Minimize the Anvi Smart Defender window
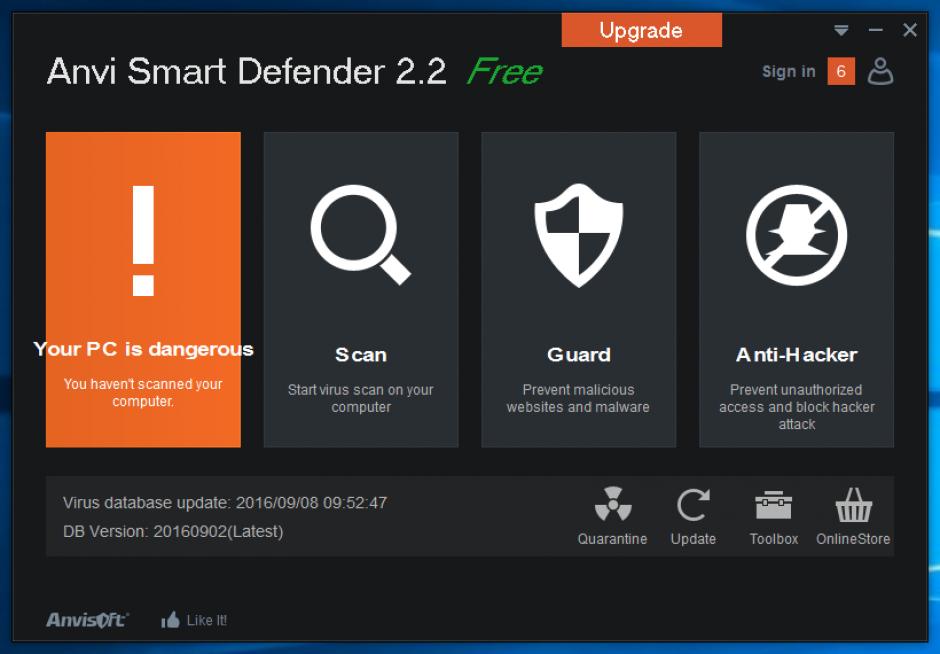The height and width of the screenshot is (654, 940). click(x=876, y=30)
